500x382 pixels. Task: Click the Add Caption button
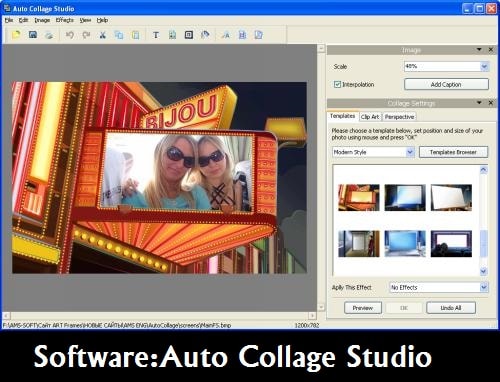446,84
